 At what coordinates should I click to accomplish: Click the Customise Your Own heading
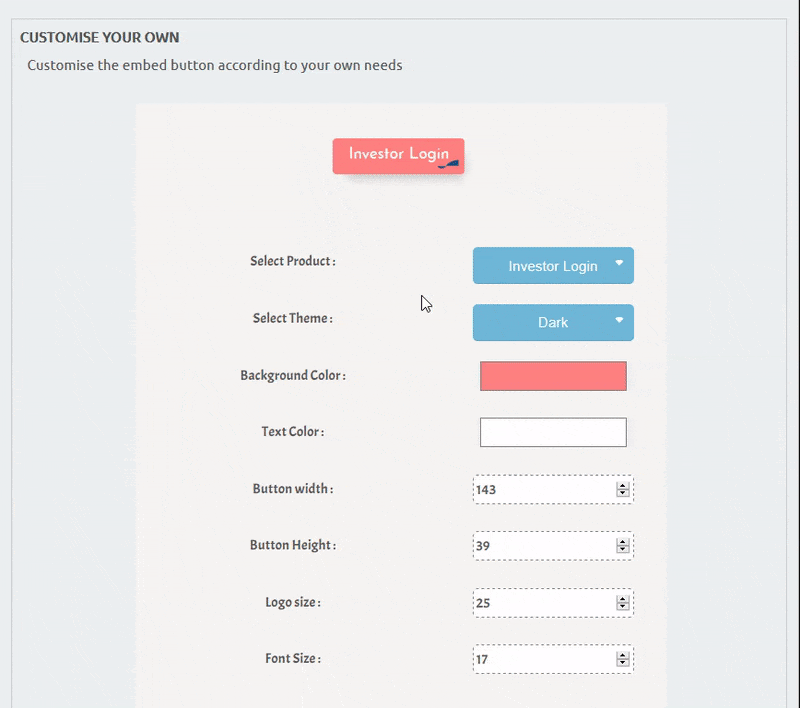[100, 38]
